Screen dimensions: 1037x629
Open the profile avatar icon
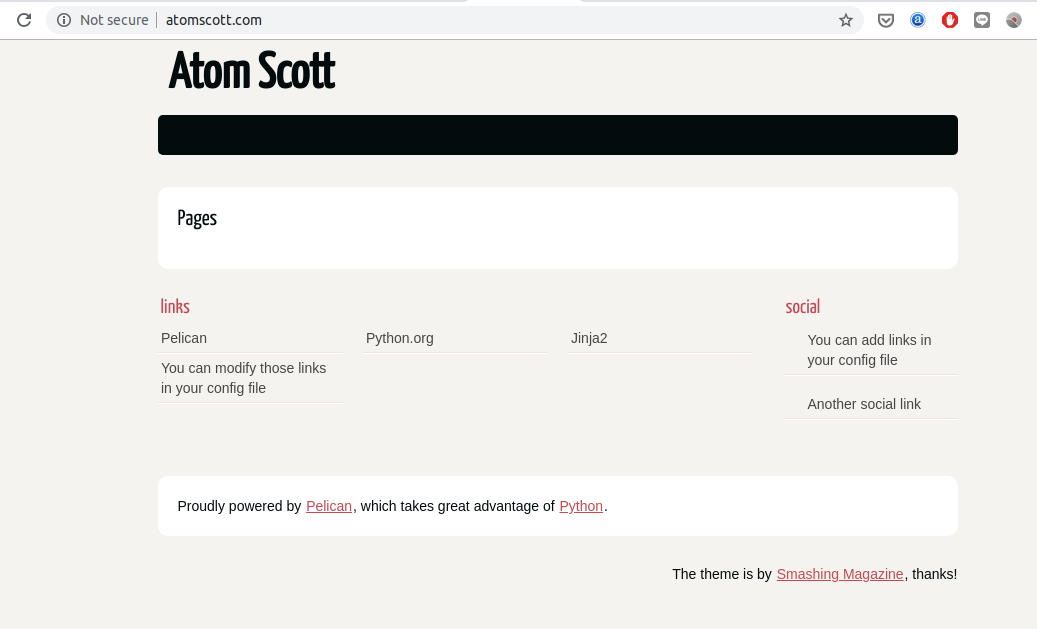(1014, 20)
